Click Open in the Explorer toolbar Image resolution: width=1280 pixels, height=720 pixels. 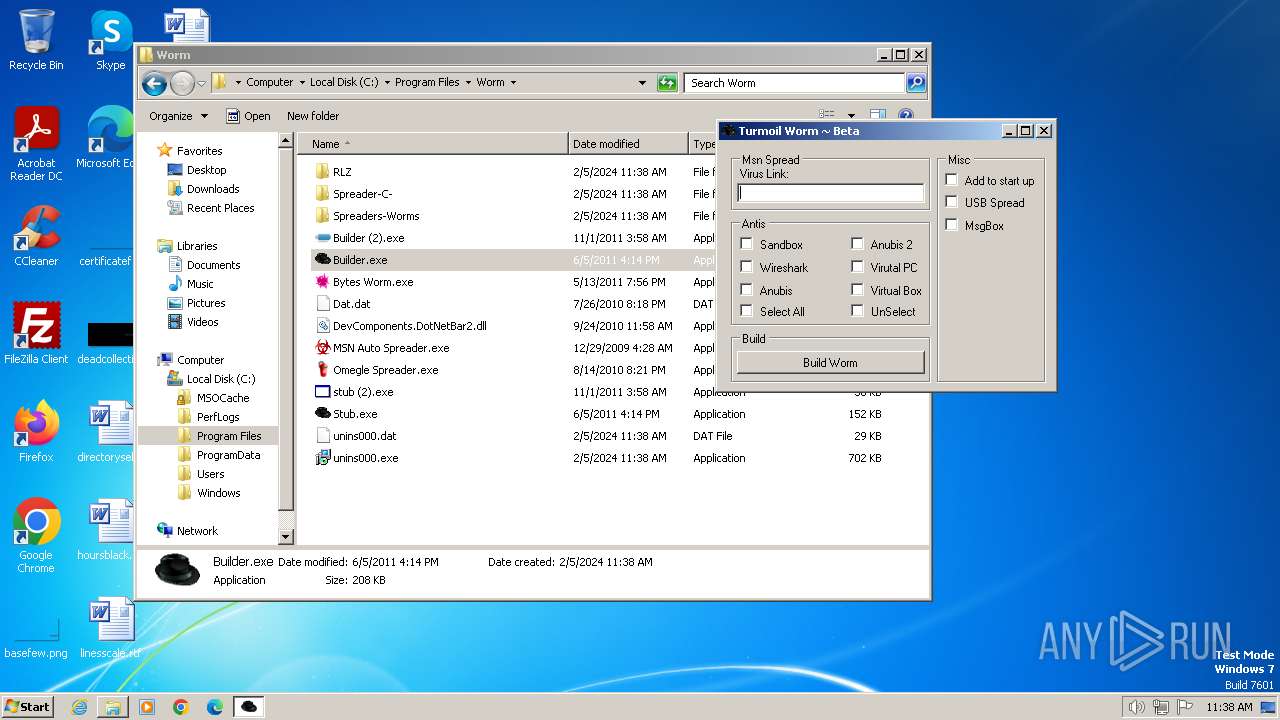[248, 116]
